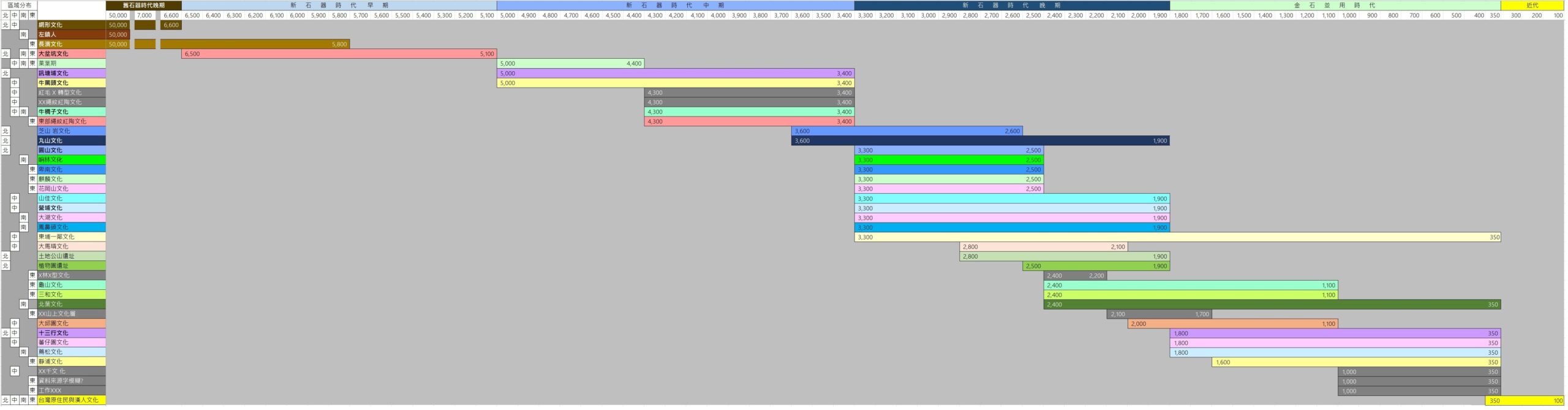The width and height of the screenshot is (1568, 410).
Task: Click the 網形文化 row label
Action: pyautogui.click(x=71, y=25)
